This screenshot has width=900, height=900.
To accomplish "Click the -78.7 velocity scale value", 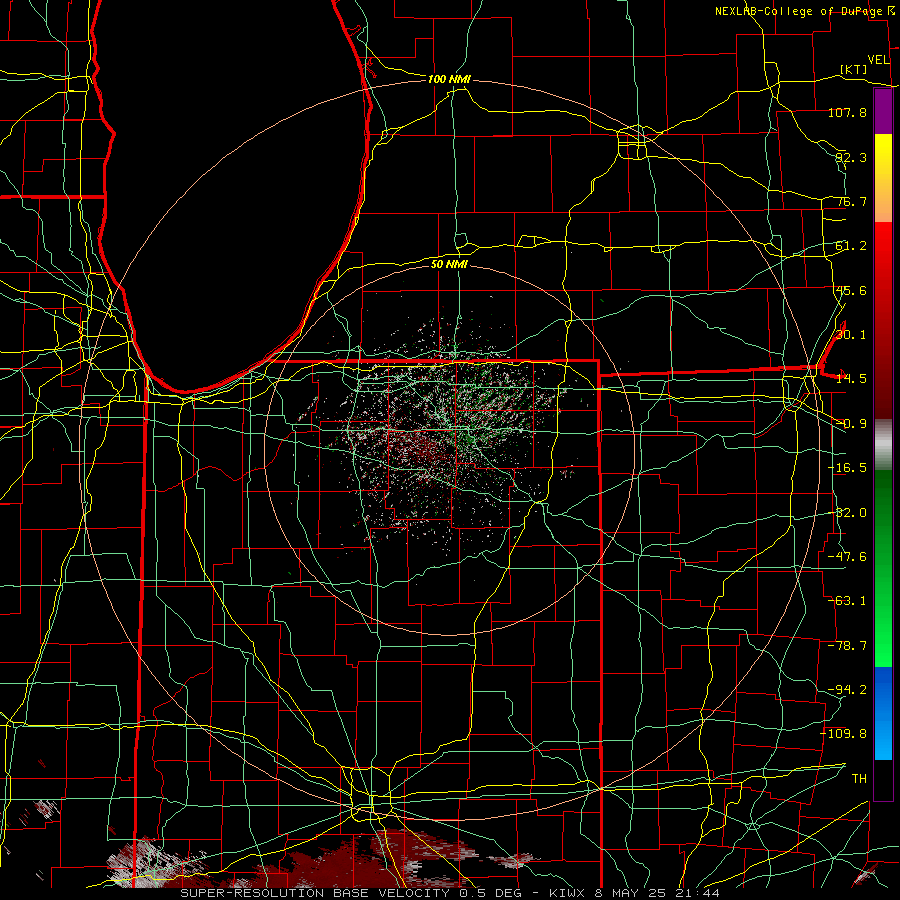I will click(847, 646).
